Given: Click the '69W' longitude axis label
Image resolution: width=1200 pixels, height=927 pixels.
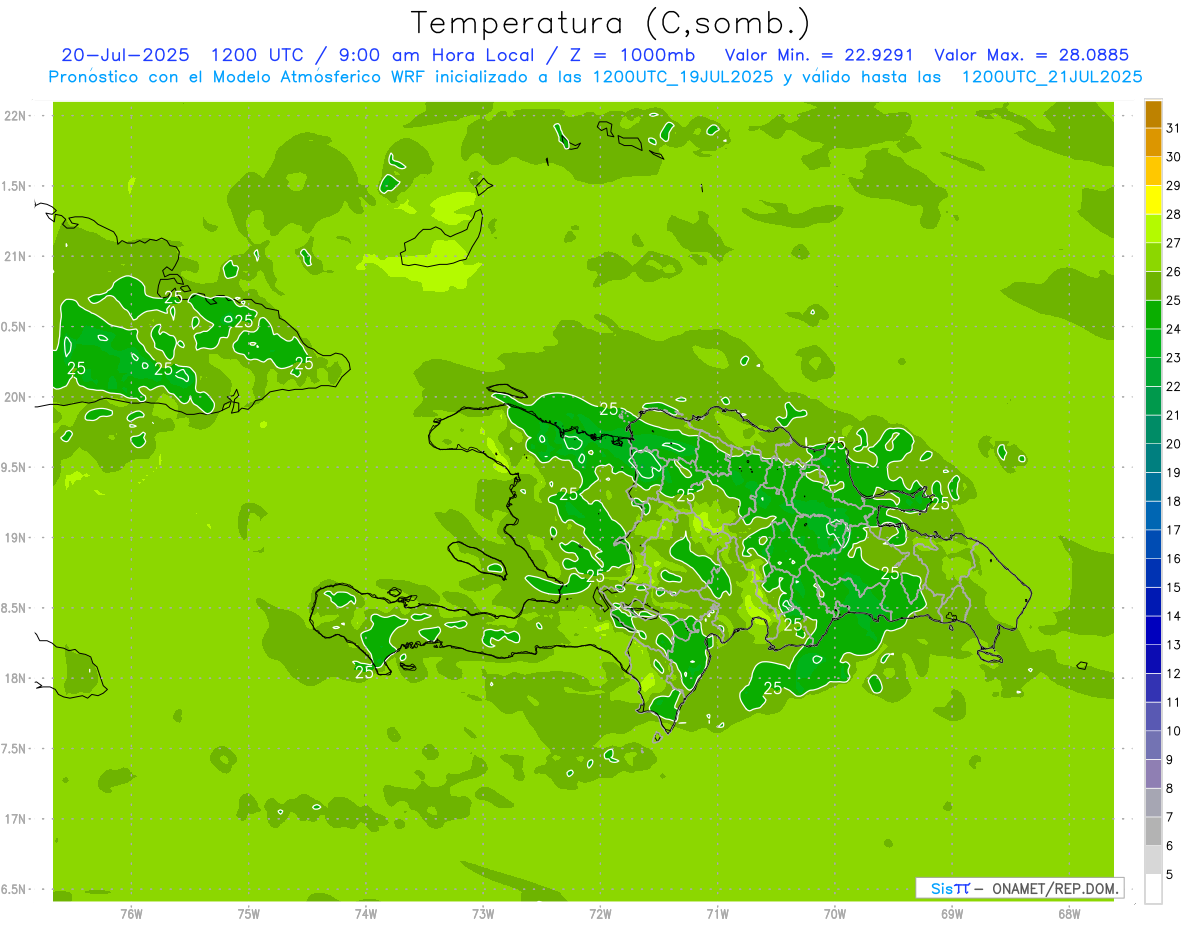Looking at the screenshot, I should click(x=952, y=913).
